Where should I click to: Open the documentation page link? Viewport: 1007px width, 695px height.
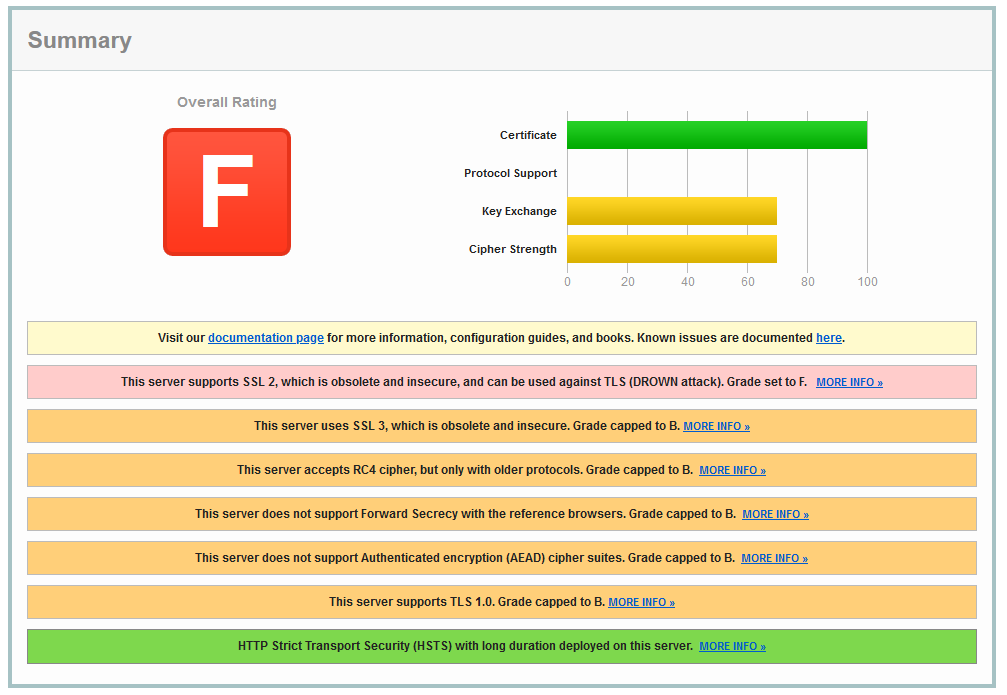(x=265, y=338)
